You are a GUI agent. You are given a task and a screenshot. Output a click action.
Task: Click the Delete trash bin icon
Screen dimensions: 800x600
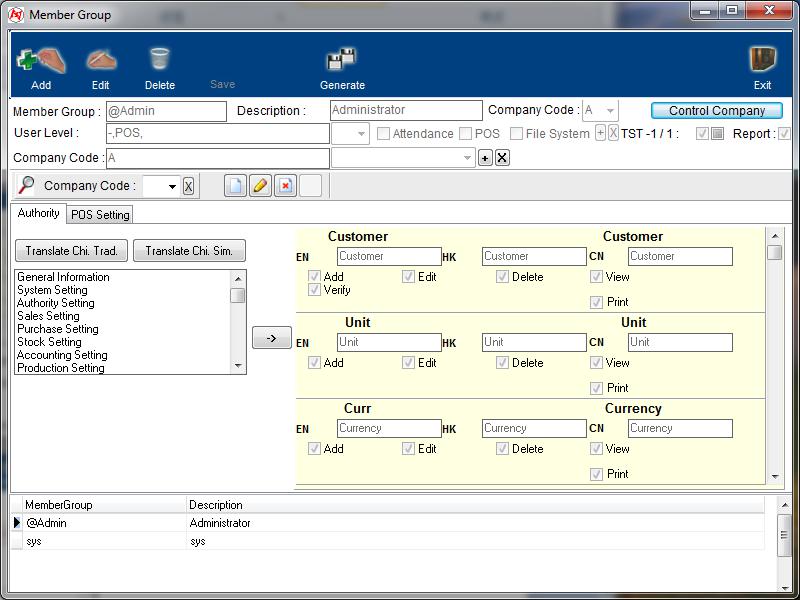coord(160,59)
